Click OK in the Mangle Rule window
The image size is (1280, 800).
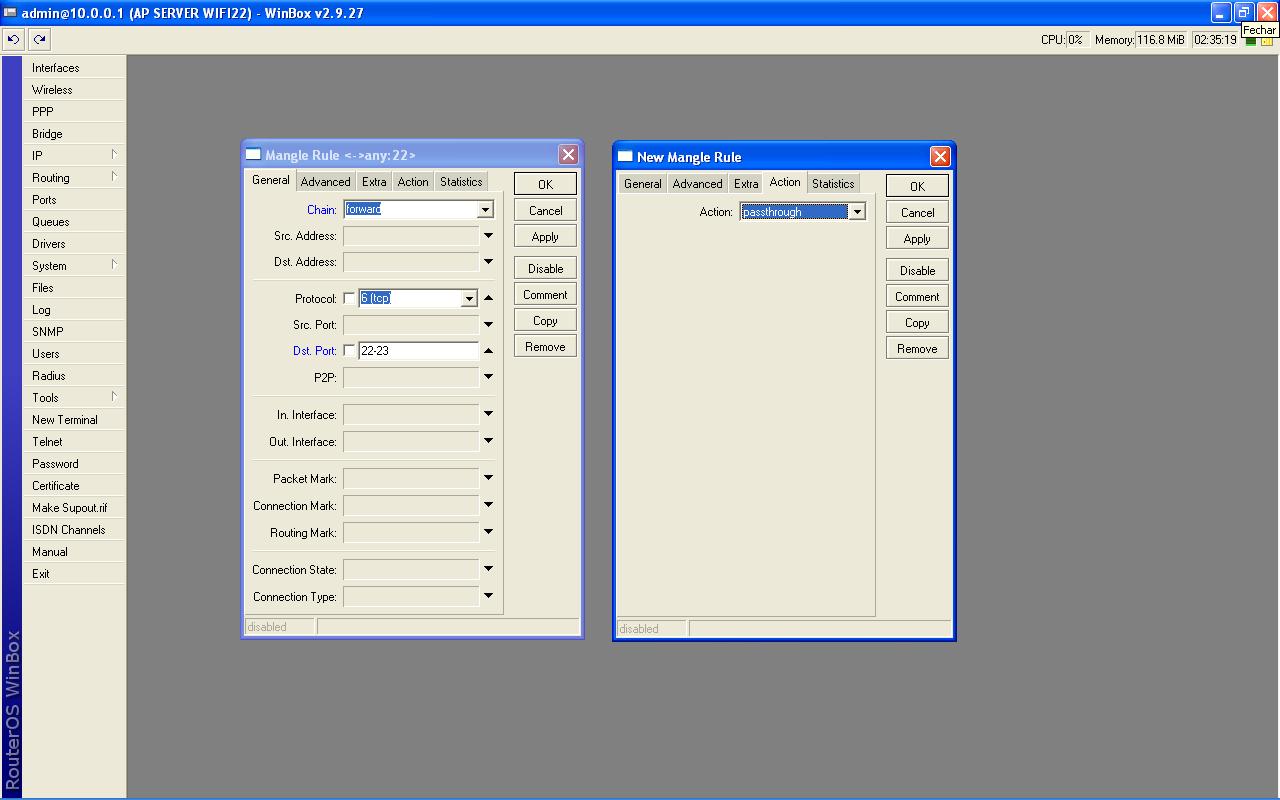coord(545,184)
